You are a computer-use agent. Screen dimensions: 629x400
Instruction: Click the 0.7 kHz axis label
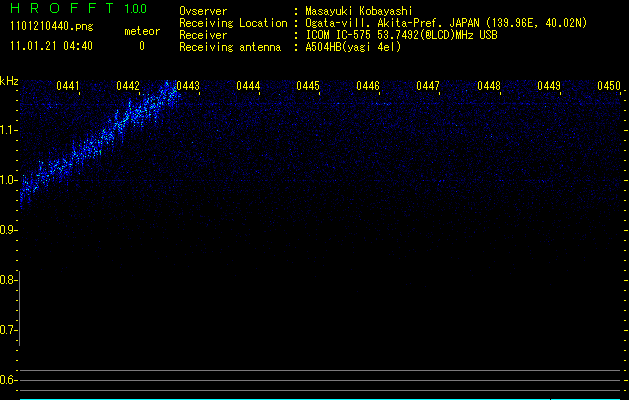[8, 330]
